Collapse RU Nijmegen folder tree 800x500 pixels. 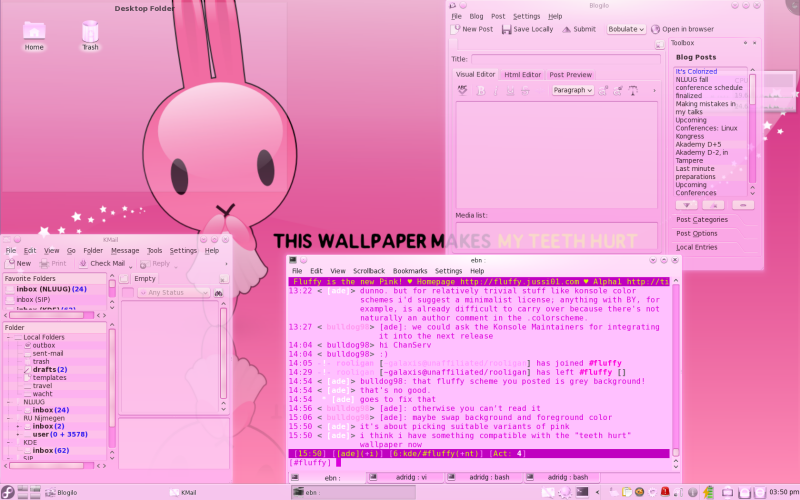coord(8,418)
